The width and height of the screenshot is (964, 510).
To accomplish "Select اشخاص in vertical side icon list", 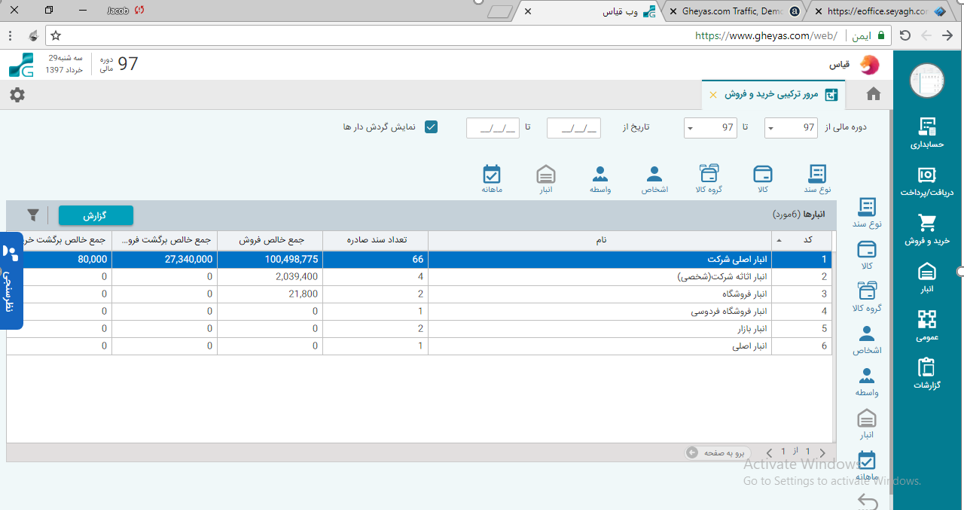I will (x=866, y=340).
